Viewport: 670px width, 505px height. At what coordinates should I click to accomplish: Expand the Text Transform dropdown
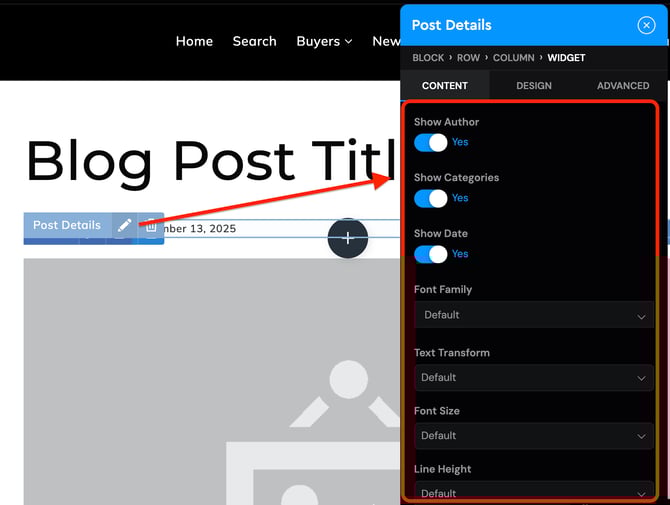[534, 378]
